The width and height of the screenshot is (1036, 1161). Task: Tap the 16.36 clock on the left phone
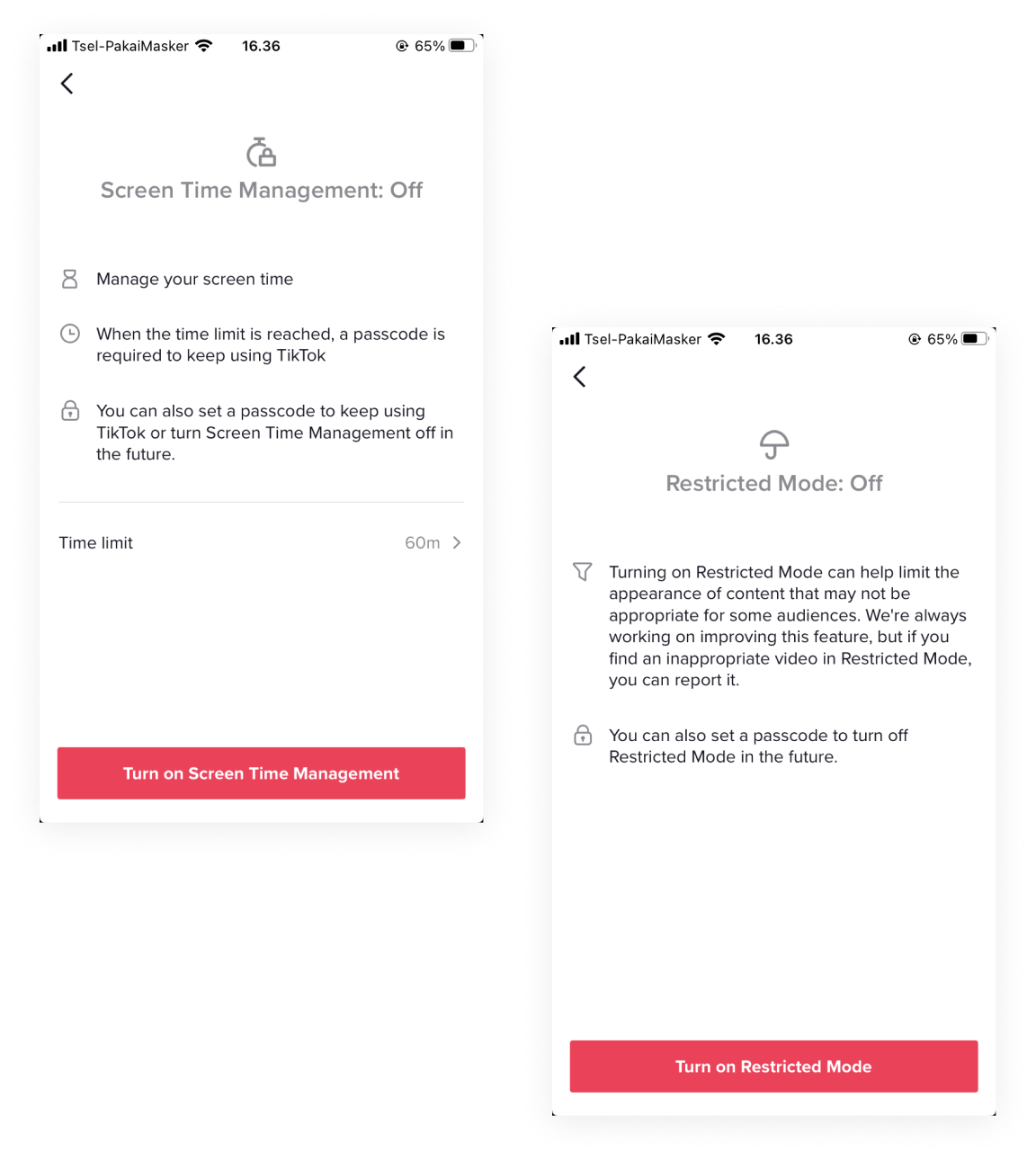point(261,46)
